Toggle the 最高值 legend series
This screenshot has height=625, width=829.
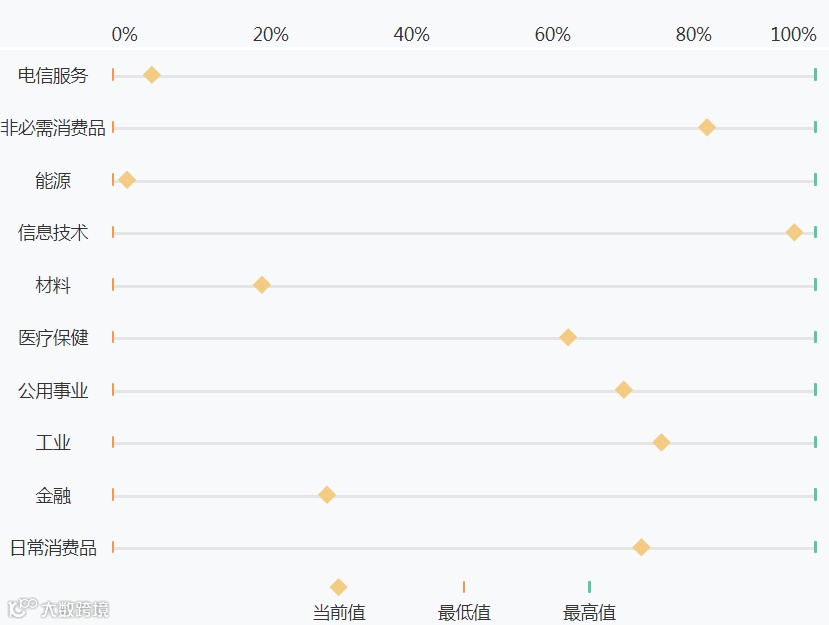click(589, 599)
